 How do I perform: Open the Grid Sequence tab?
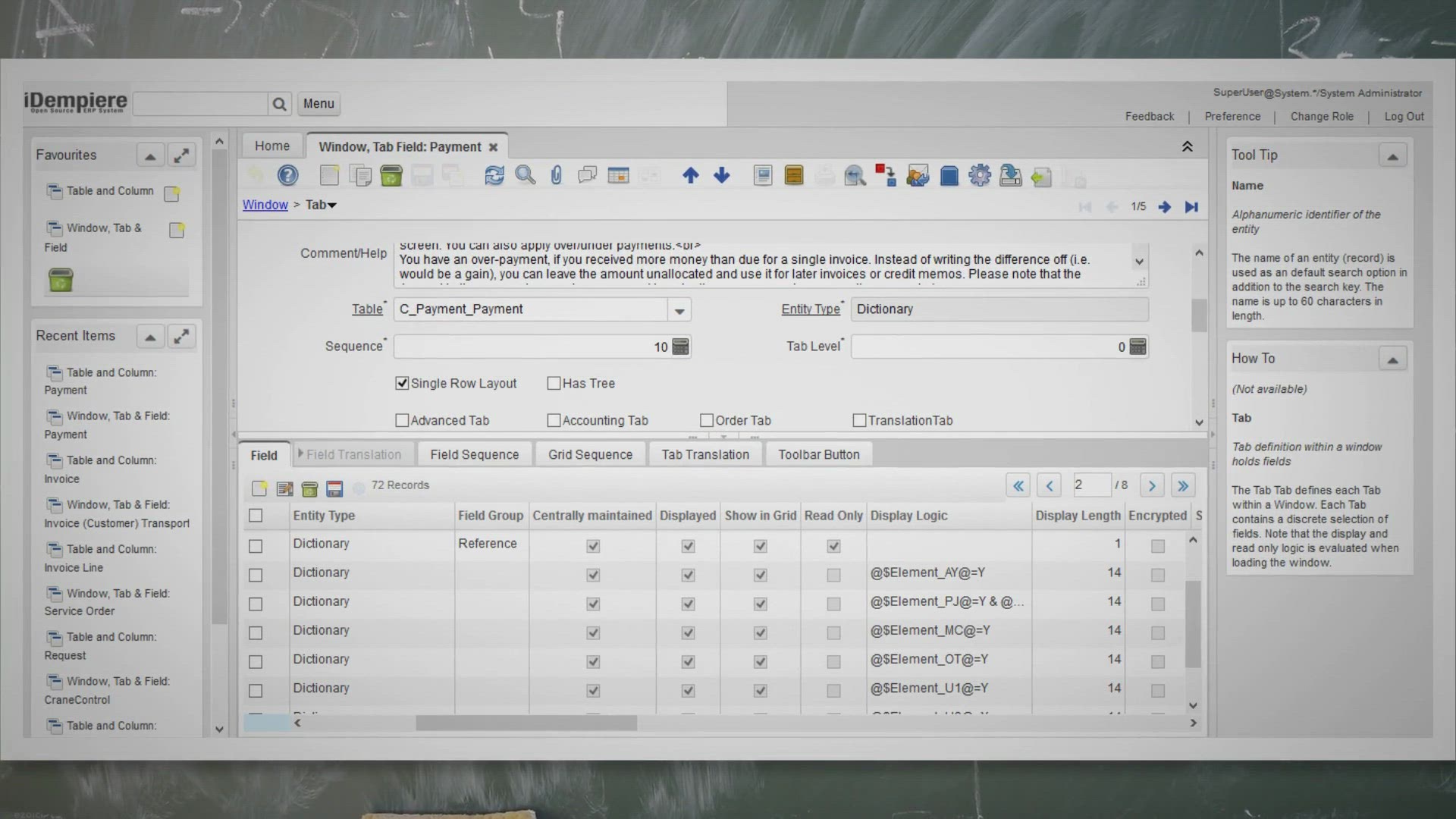click(x=590, y=453)
